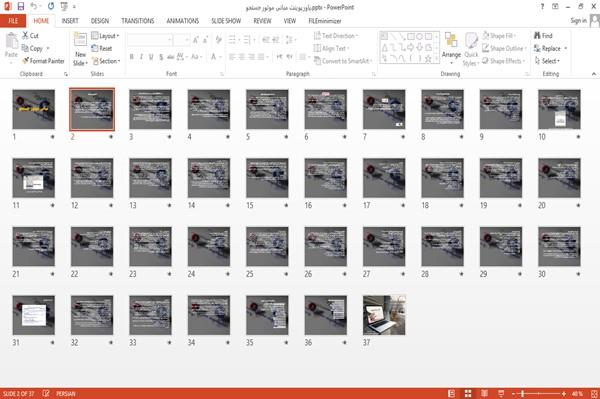This screenshot has width=600, height=399.
Task: Open PowerPoint Help question mark
Action: 542,7
